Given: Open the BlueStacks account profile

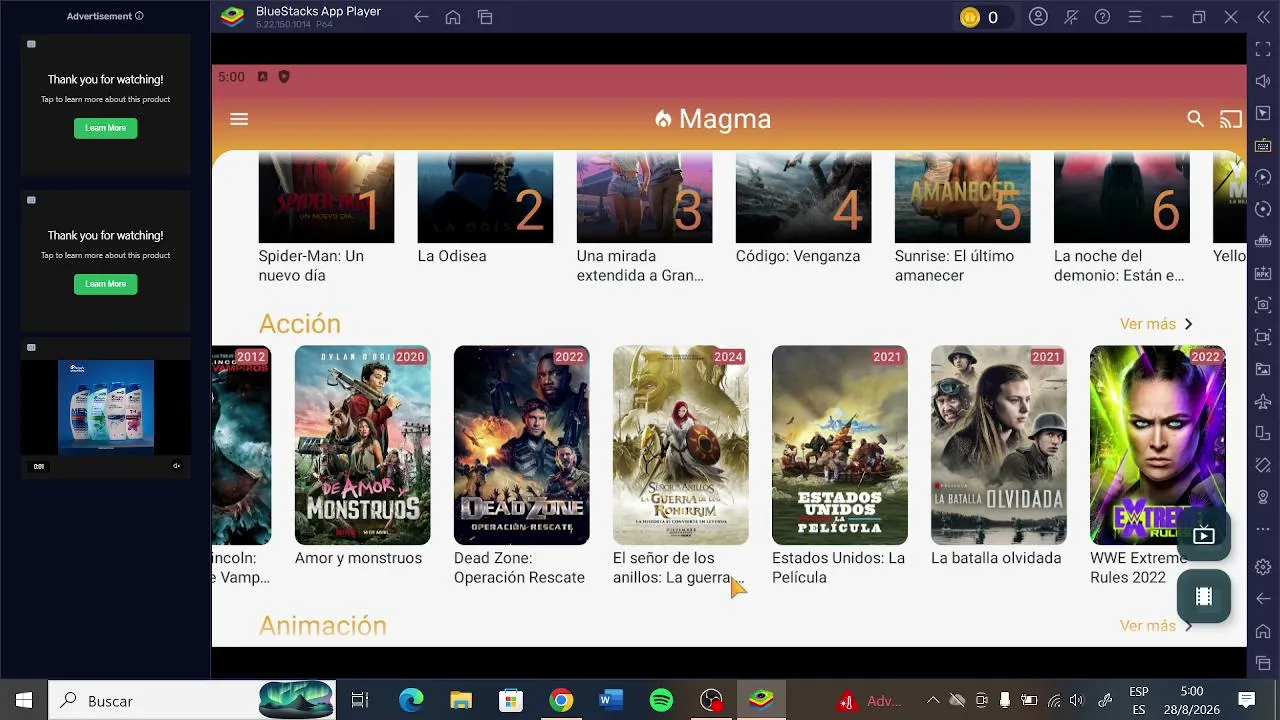Looking at the screenshot, I should [x=1038, y=17].
